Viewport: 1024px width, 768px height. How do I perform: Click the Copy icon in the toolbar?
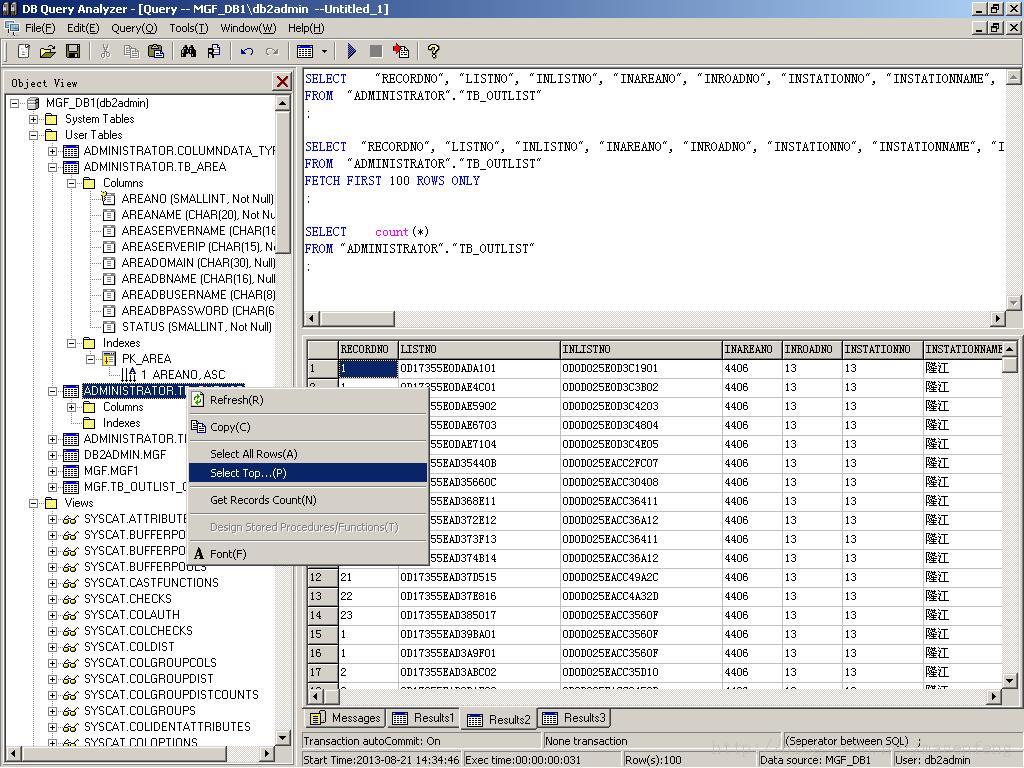pos(131,51)
